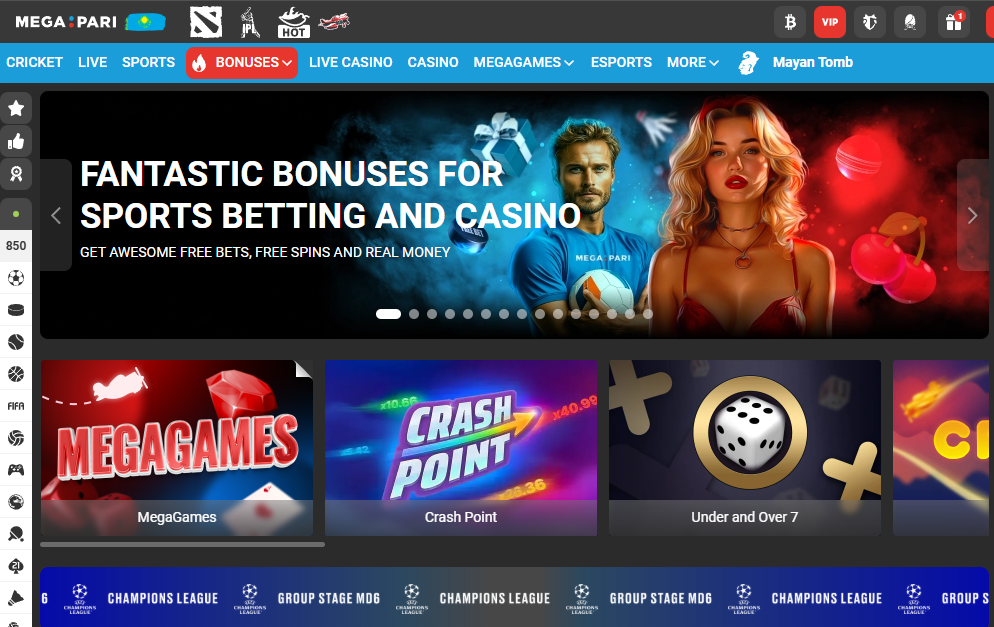Expand the MEGAGAMES dropdown

[x=524, y=63]
